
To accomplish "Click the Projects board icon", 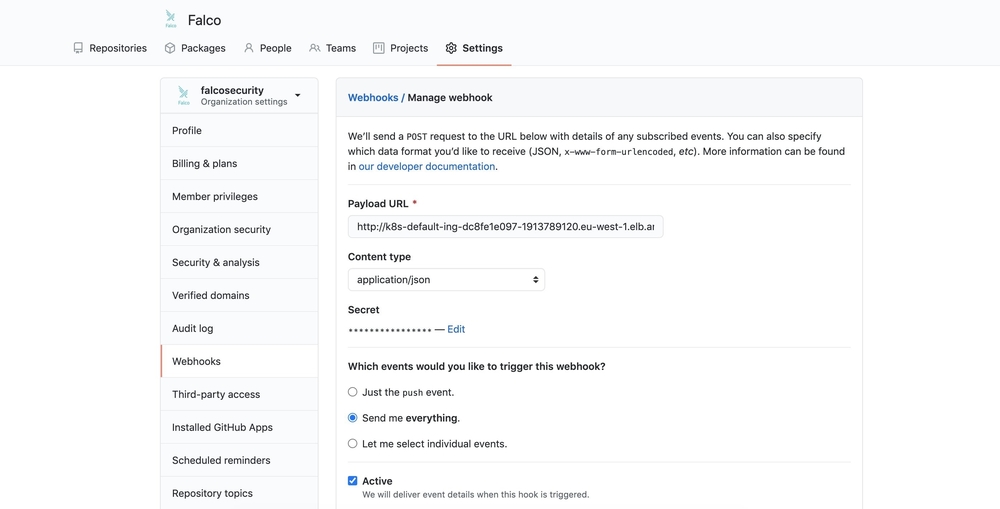I will click(379, 48).
